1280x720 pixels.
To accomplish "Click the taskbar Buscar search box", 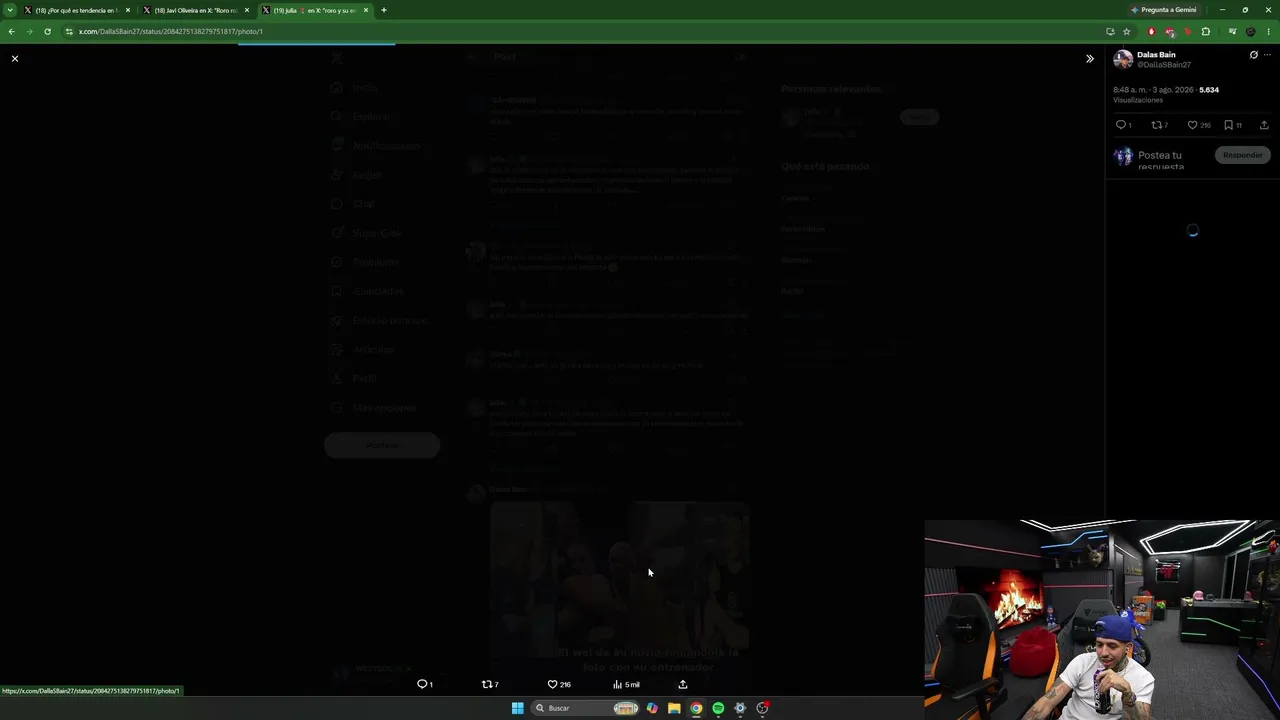I will (x=586, y=708).
